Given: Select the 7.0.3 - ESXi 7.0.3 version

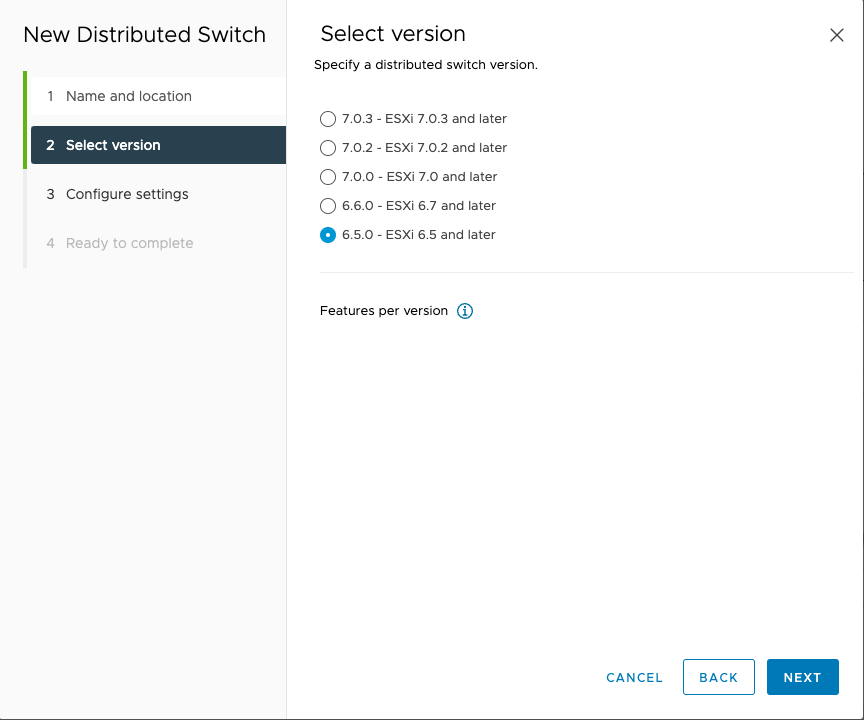Looking at the screenshot, I should (327, 118).
